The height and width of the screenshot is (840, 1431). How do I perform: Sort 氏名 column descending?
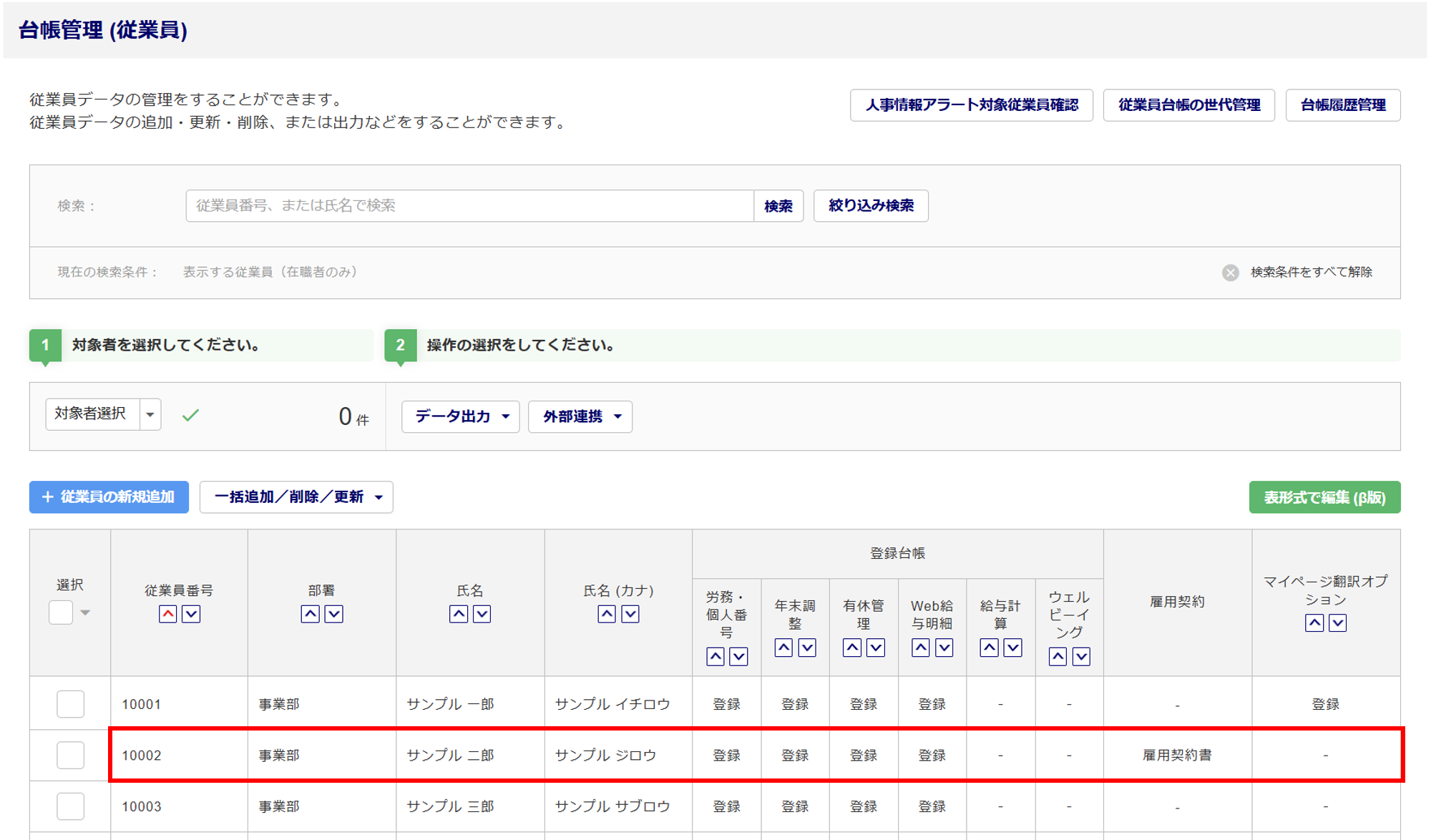[x=482, y=614]
